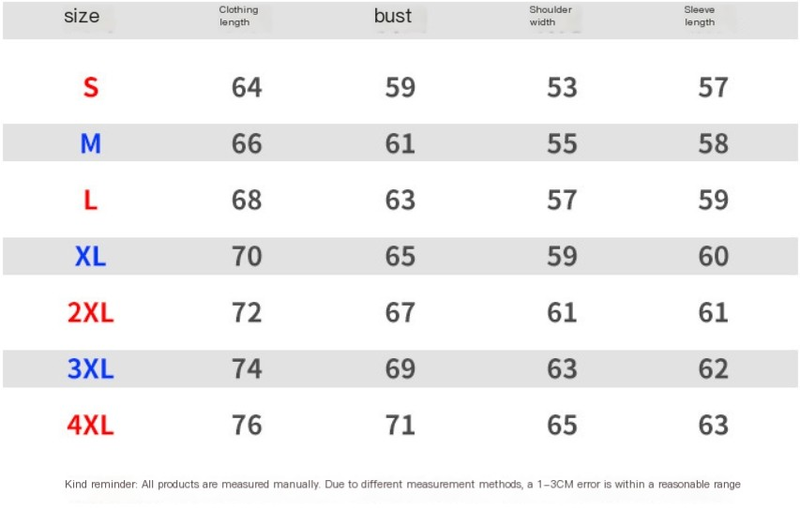The width and height of the screenshot is (800, 508).
Task: Click clothing length value 64 for size S
Action: point(246,88)
